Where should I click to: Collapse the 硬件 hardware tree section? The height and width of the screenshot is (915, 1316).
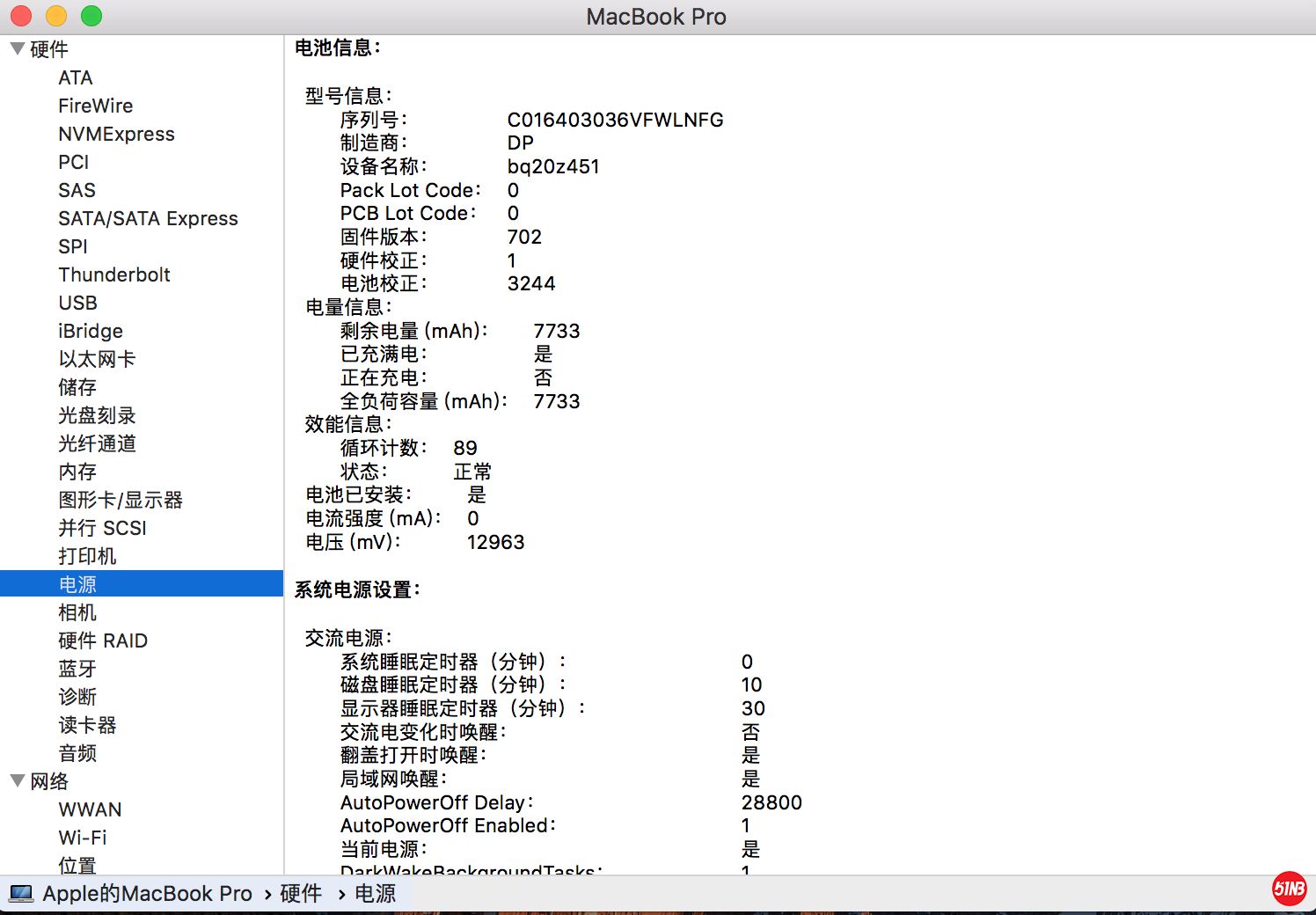(x=17, y=49)
